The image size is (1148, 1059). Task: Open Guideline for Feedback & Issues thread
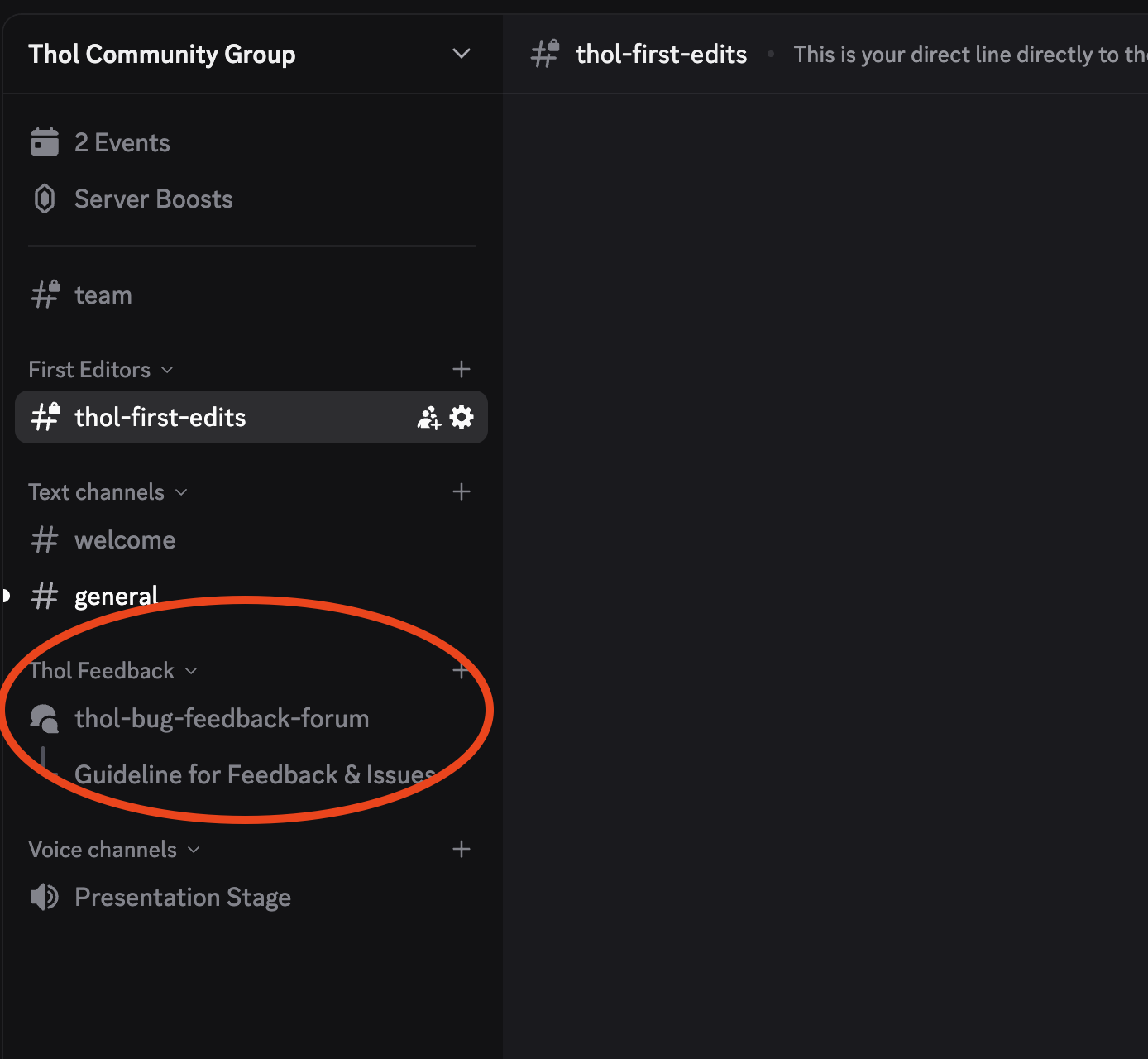tap(255, 775)
